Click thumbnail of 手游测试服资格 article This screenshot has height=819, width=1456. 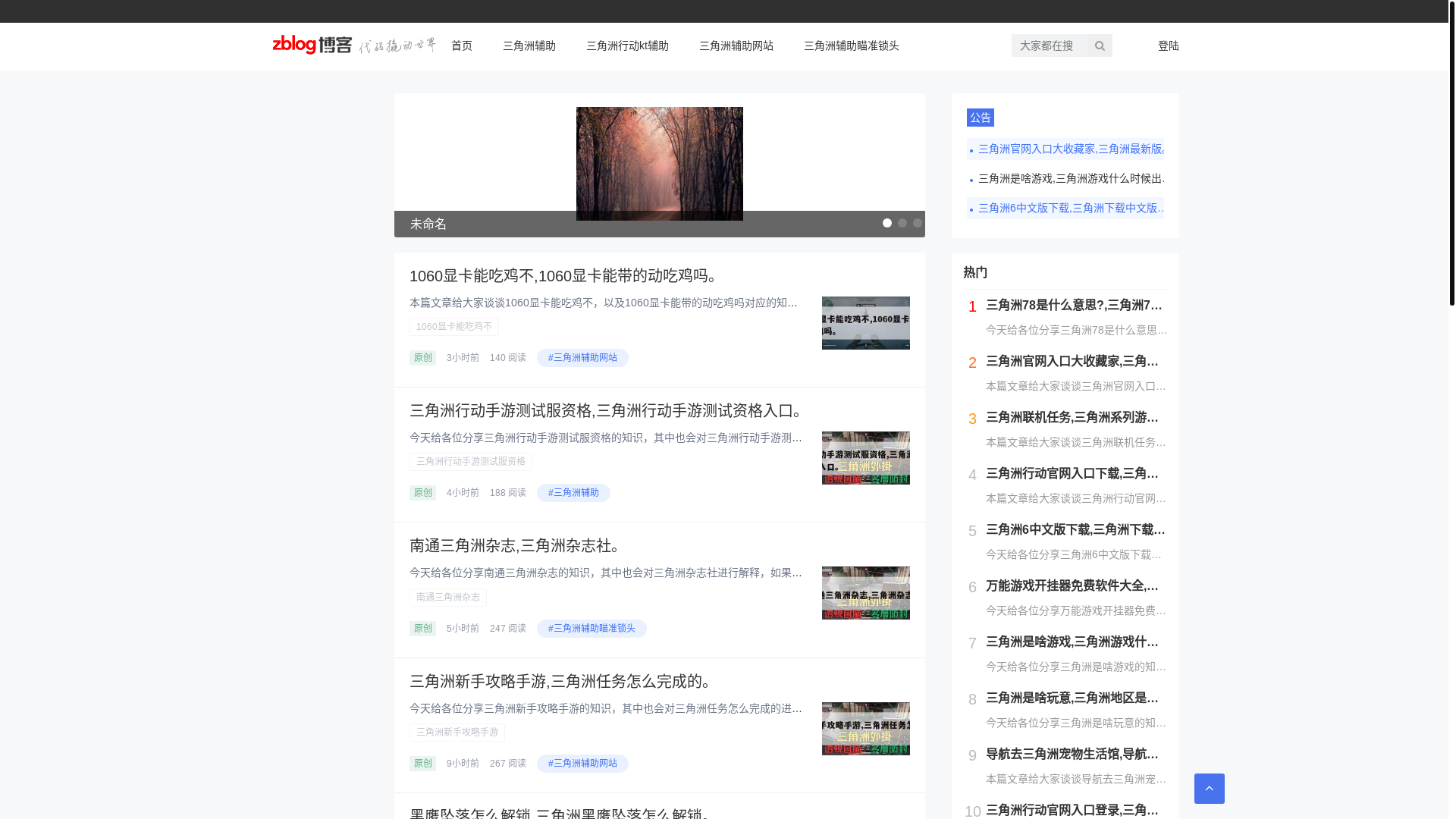click(866, 458)
